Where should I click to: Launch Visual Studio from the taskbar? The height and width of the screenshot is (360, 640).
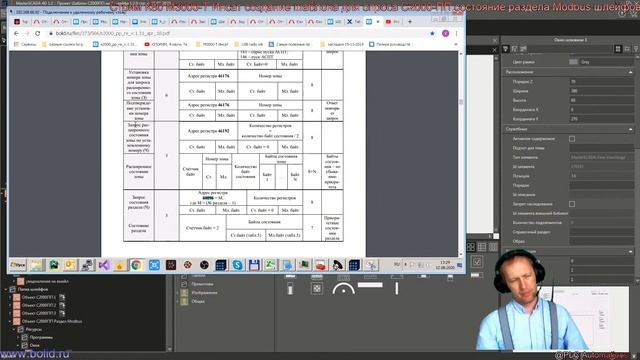tap(104, 265)
